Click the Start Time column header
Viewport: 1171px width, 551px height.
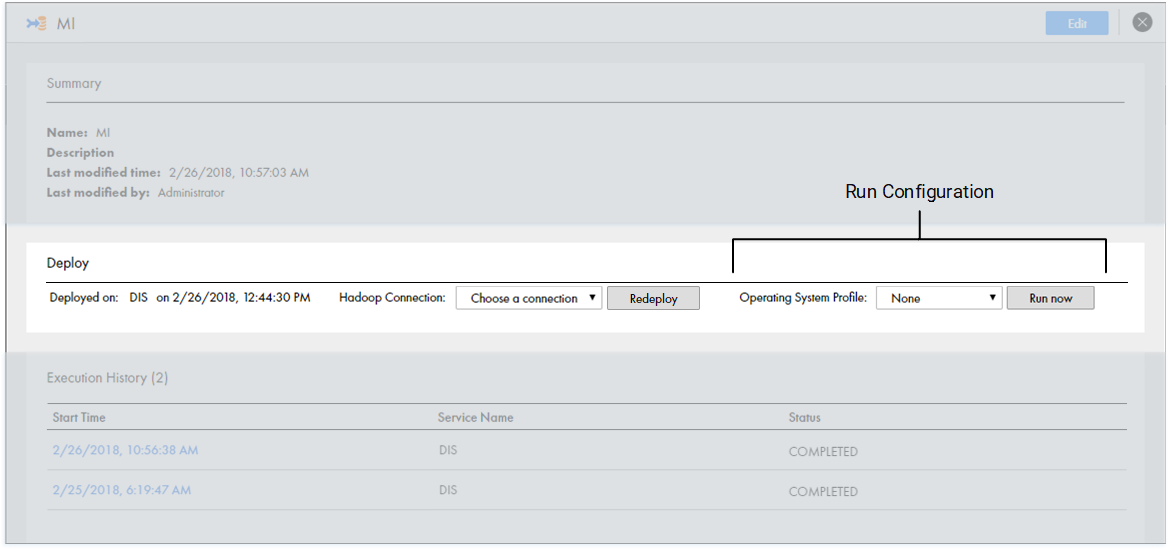coord(79,417)
